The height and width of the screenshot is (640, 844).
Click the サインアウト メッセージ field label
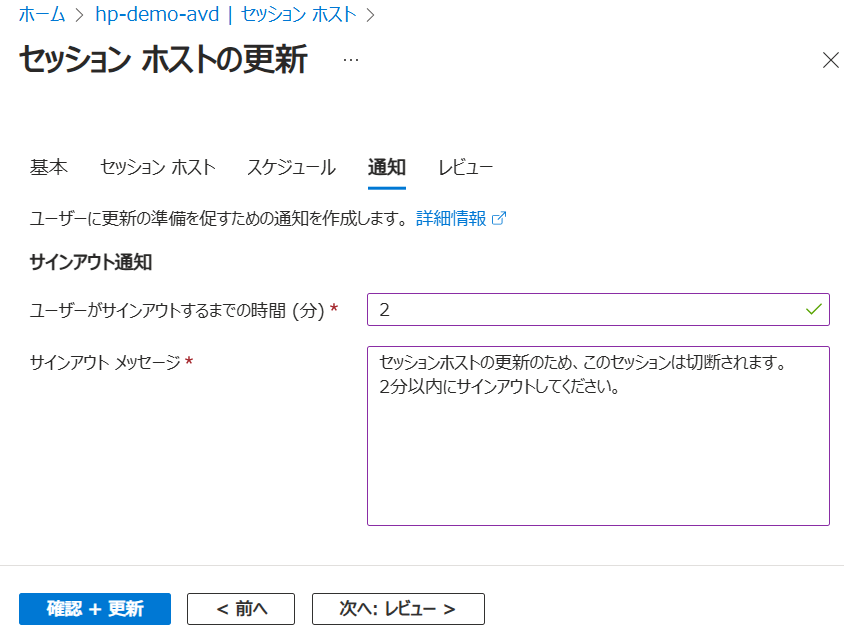point(106,361)
